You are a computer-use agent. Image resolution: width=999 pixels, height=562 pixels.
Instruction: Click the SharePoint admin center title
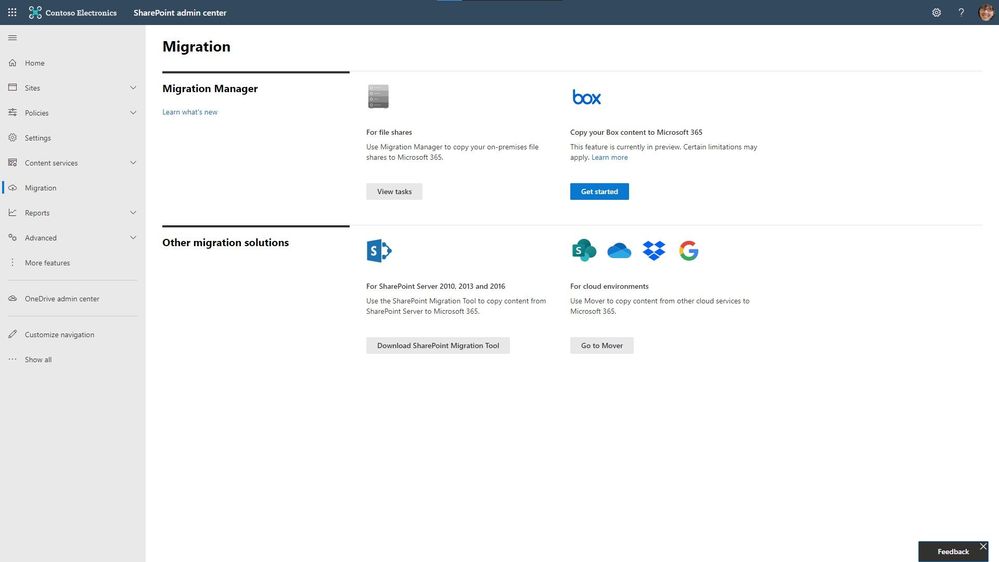tap(180, 12)
